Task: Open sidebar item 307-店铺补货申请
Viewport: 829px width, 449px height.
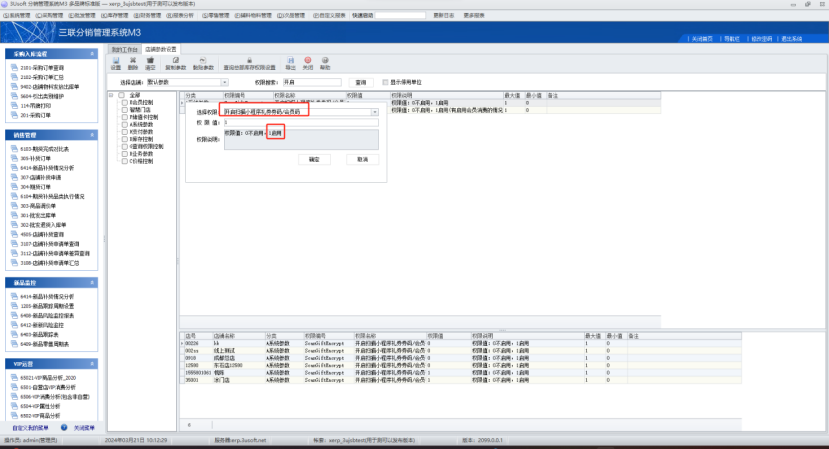Action: (x=41, y=178)
